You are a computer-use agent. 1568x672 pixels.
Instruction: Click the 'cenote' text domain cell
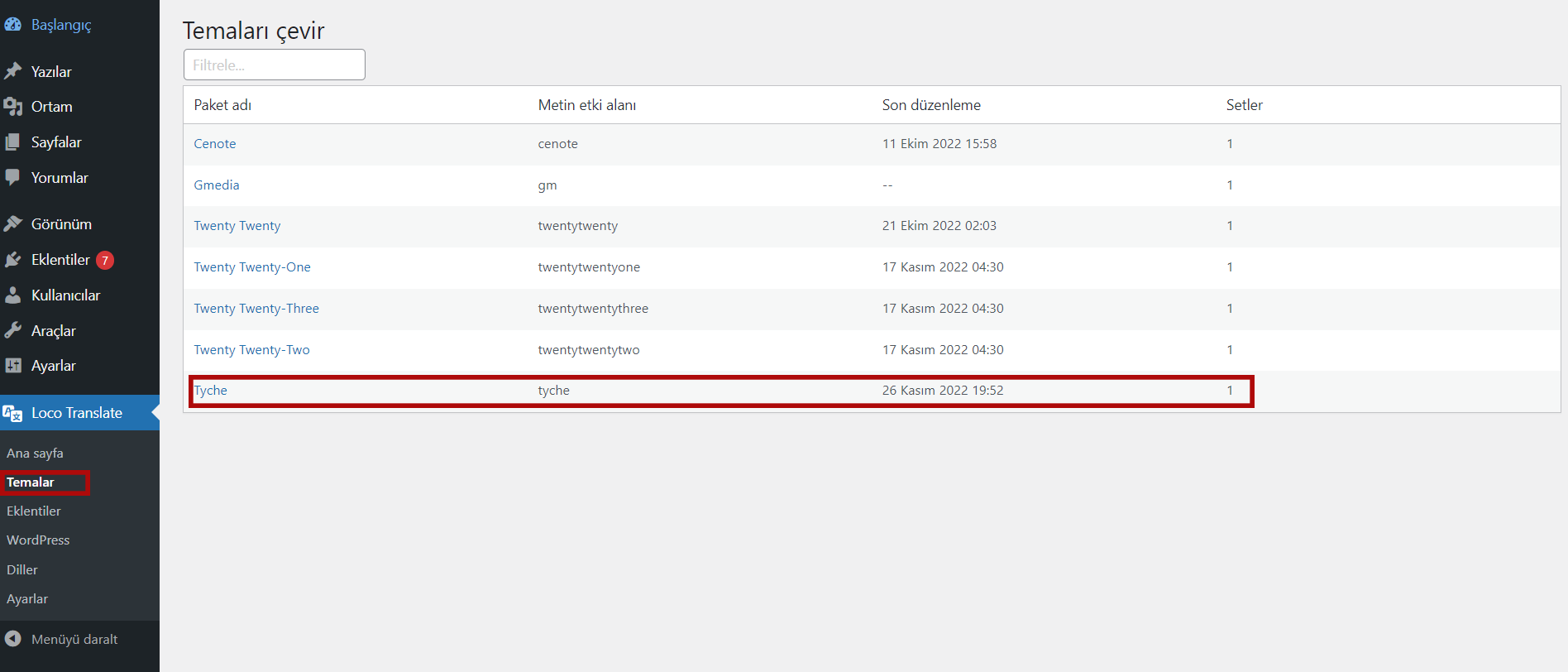[x=558, y=144]
